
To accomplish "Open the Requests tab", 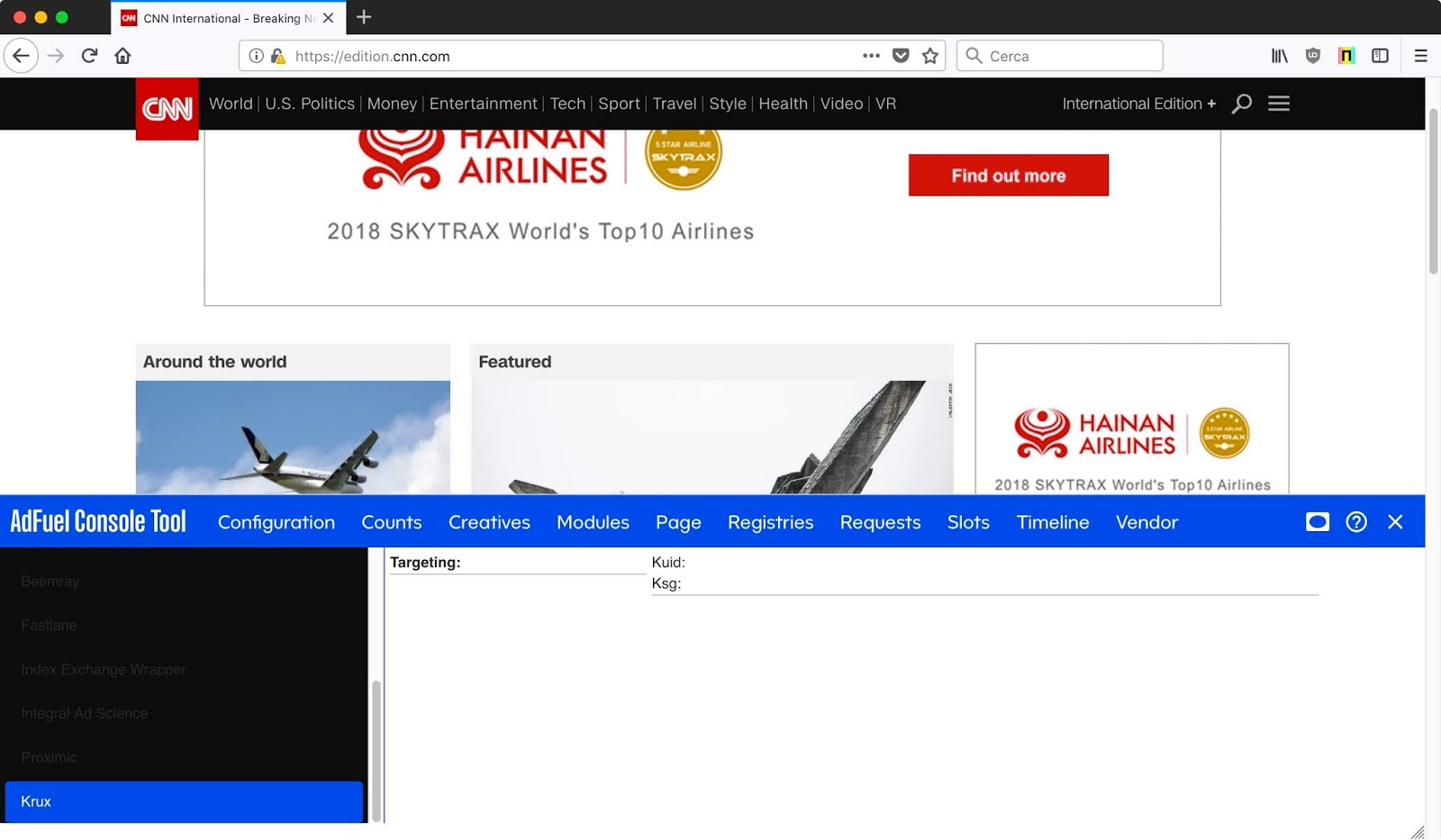I will (880, 522).
